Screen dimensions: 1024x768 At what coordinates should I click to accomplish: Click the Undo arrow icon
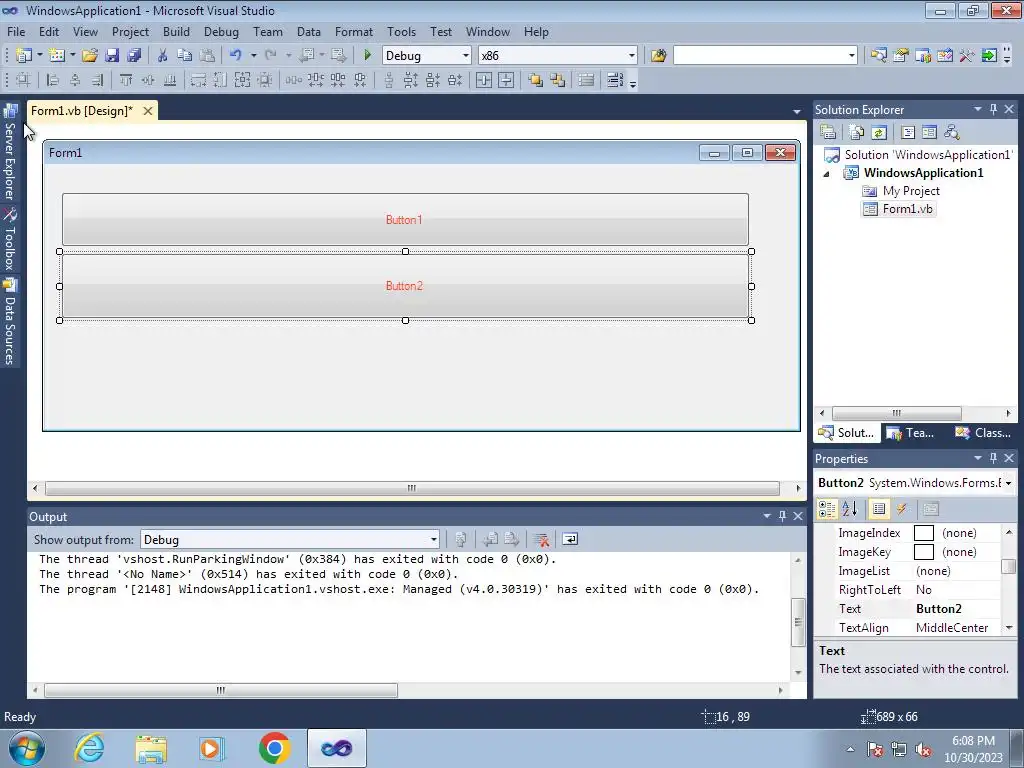(236, 56)
